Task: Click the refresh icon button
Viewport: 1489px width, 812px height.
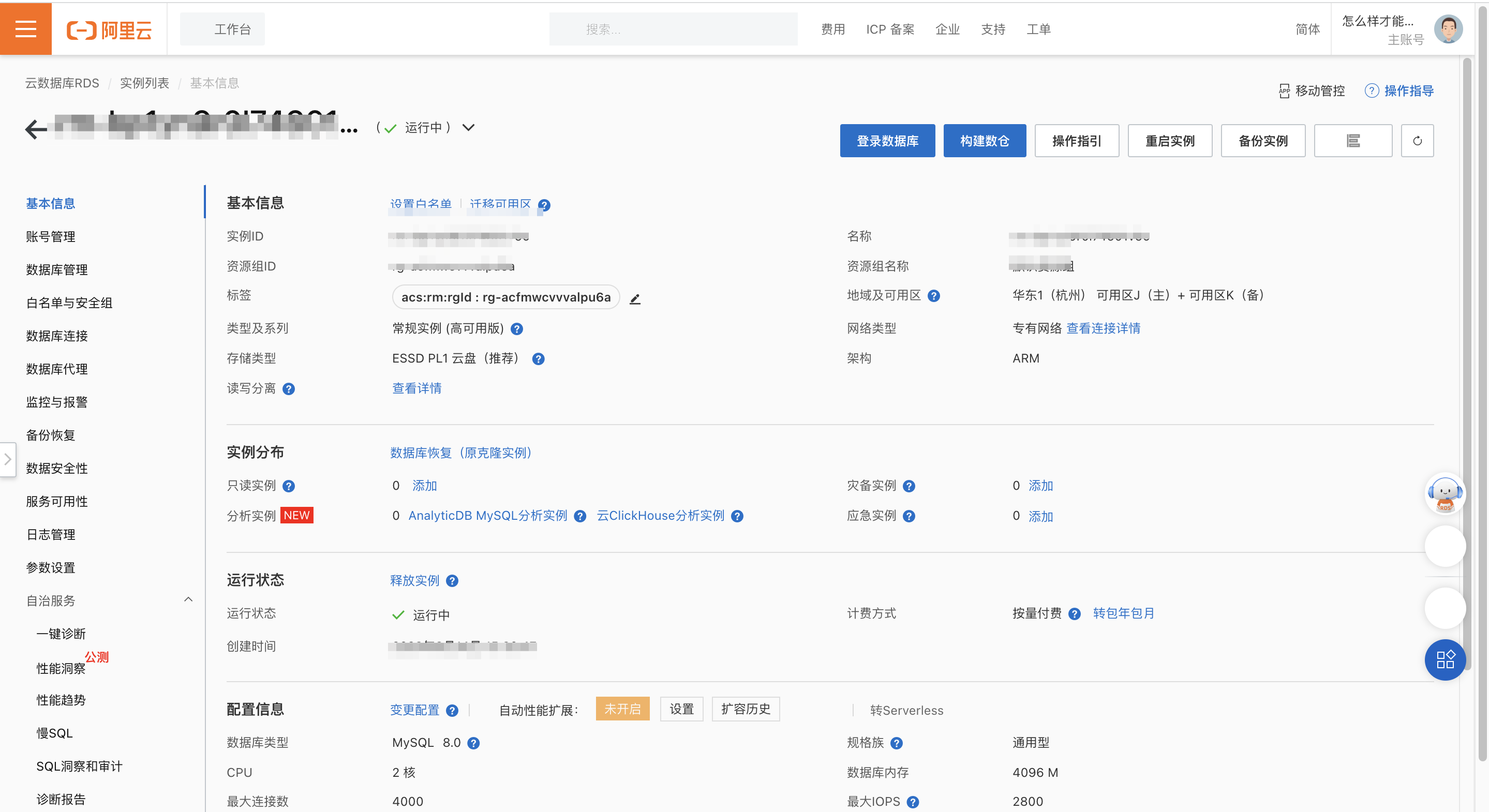Action: 1417,141
